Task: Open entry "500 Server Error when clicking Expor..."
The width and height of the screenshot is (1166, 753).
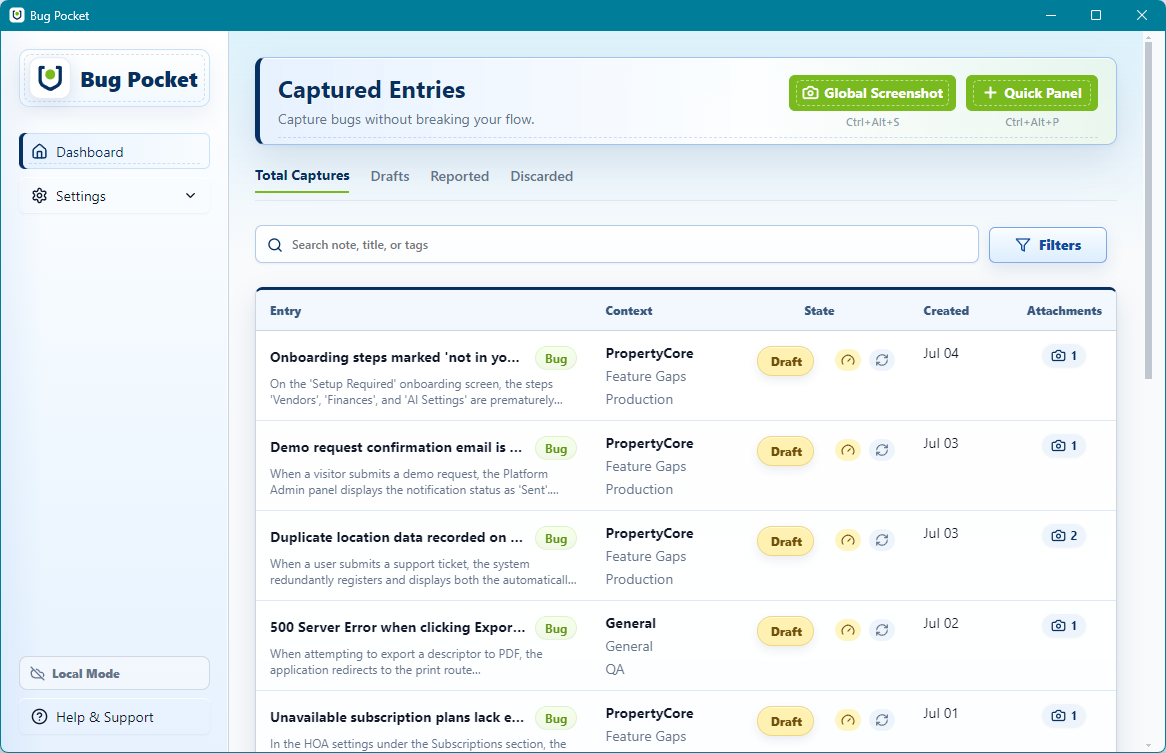Action: (397, 627)
